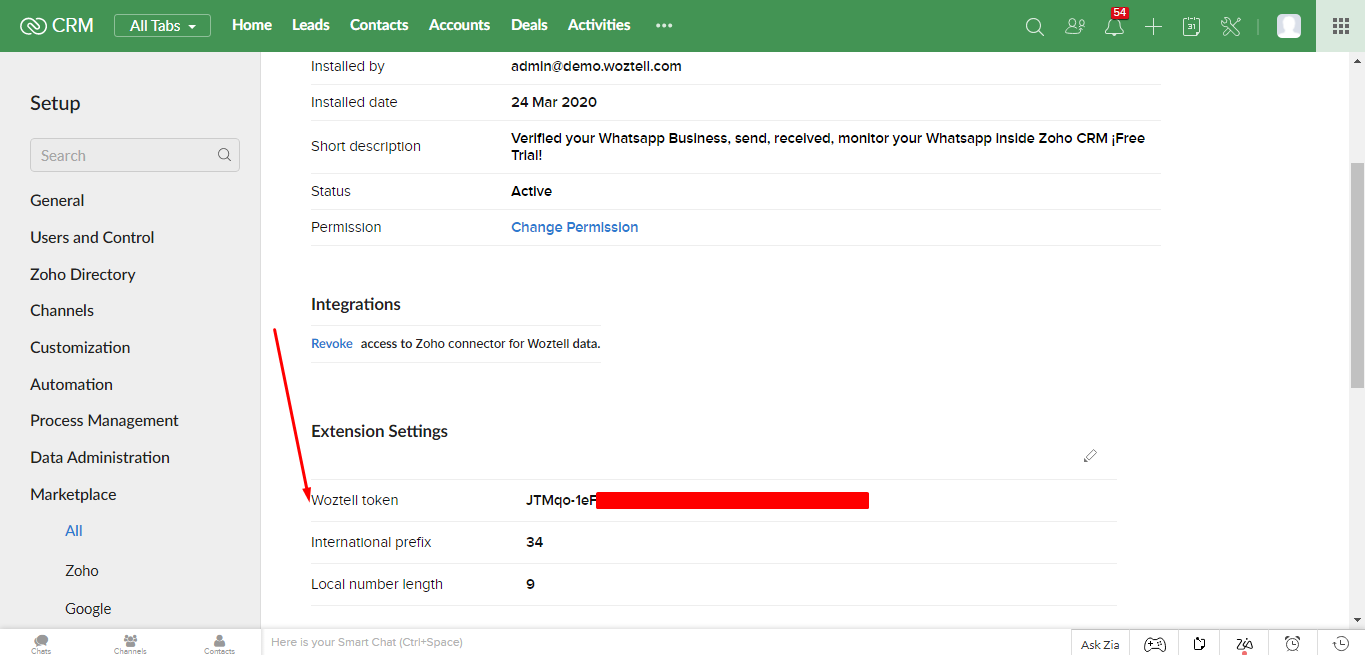
Task: Click the Revoke access link
Action: [332, 343]
